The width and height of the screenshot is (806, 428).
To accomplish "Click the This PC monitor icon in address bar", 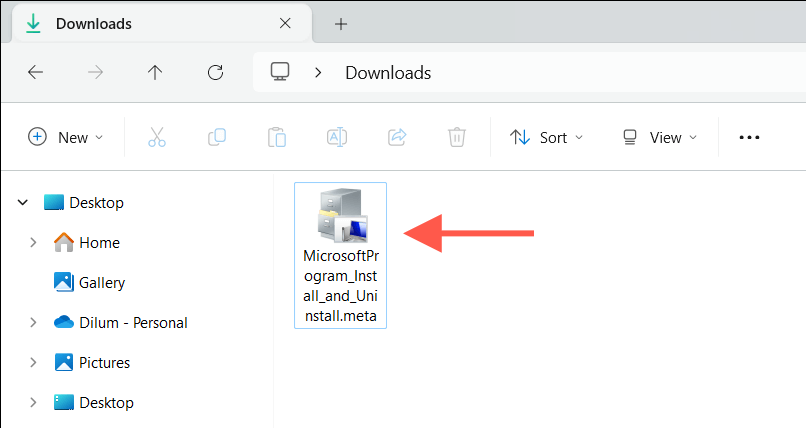I will (x=280, y=72).
